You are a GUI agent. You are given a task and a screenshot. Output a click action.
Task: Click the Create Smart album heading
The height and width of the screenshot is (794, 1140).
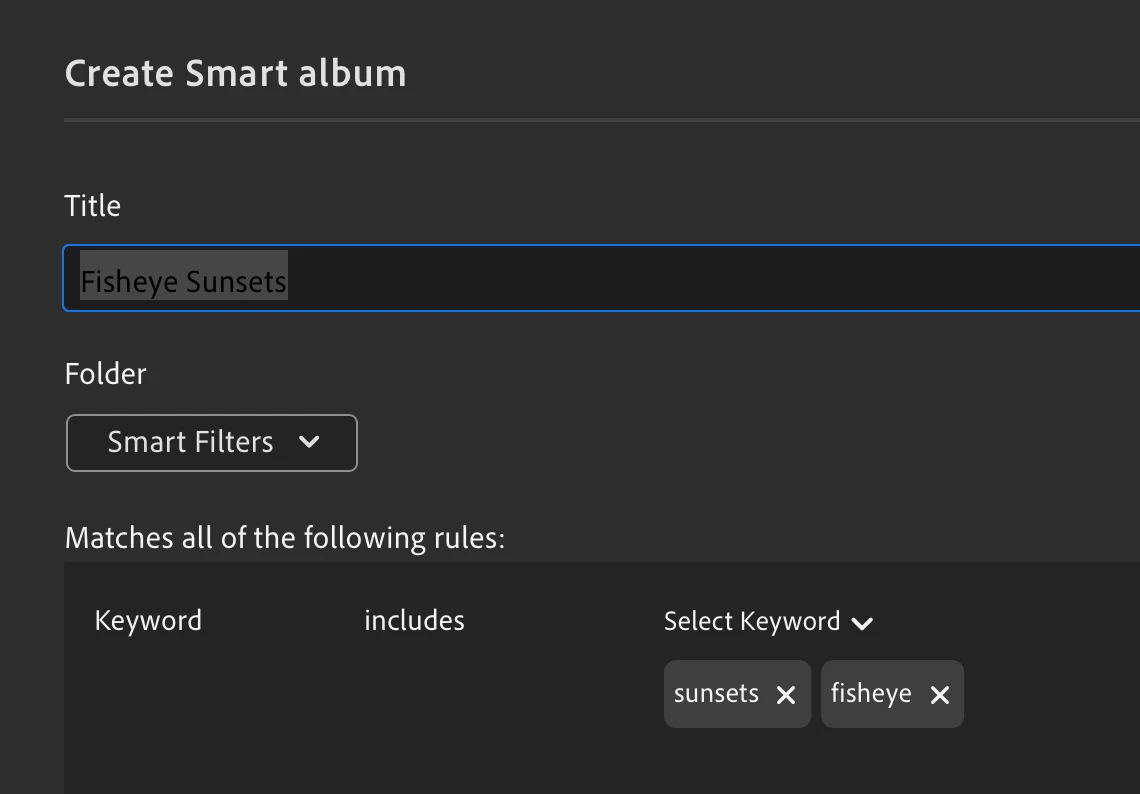point(235,74)
